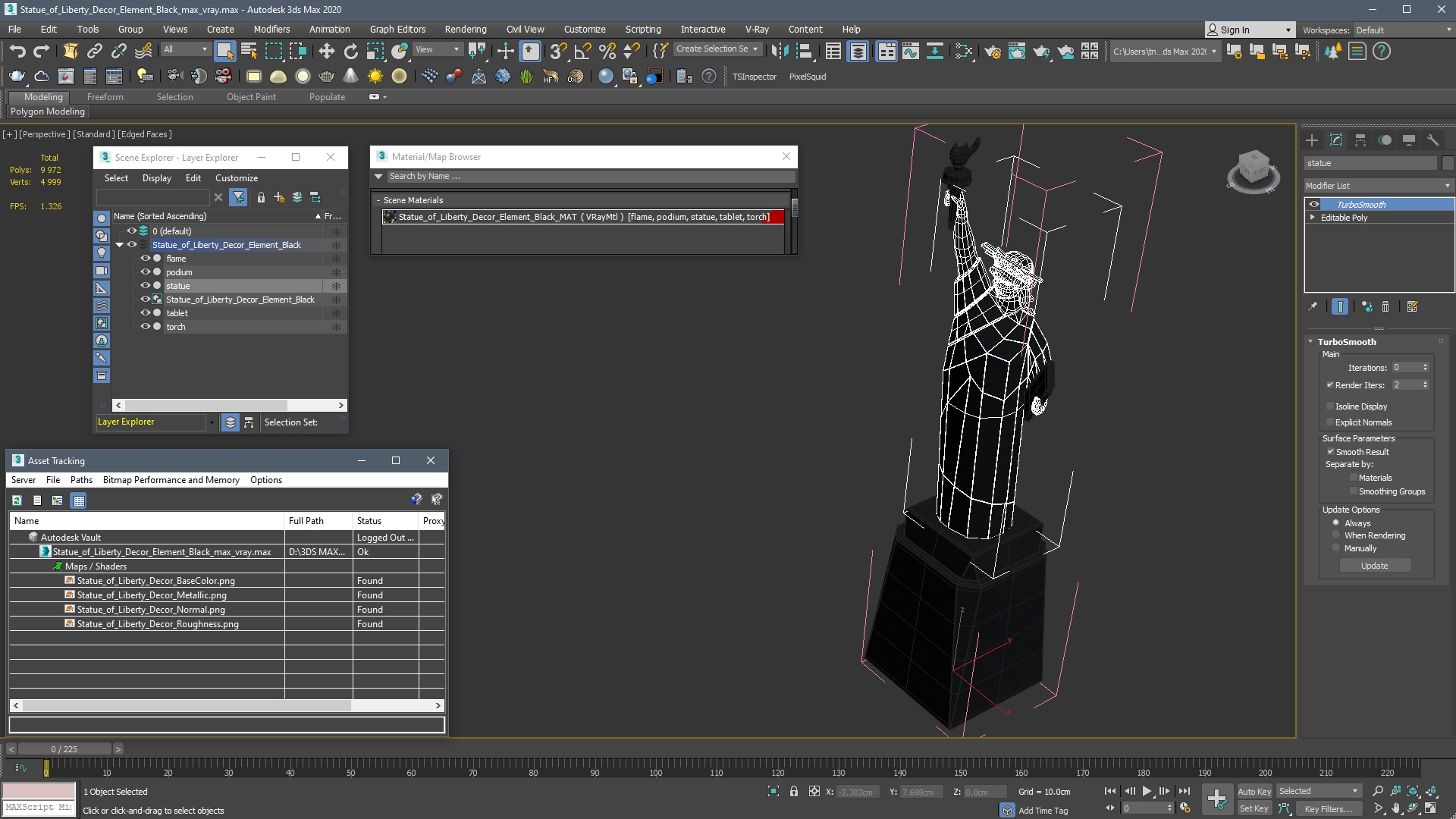Screen dimensions: 1456x819
Task: Open the selection filter All dropdown
Action: coord(185,49)
